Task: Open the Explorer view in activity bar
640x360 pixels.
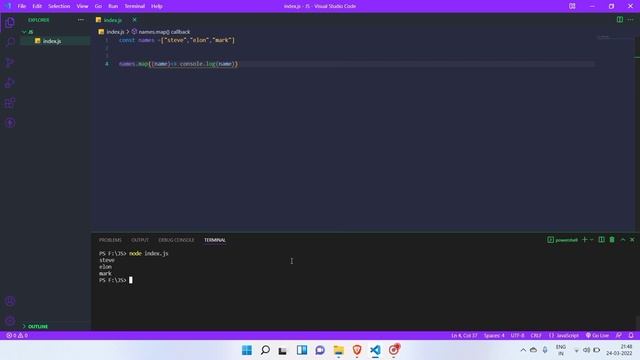Action: (10, 22)
